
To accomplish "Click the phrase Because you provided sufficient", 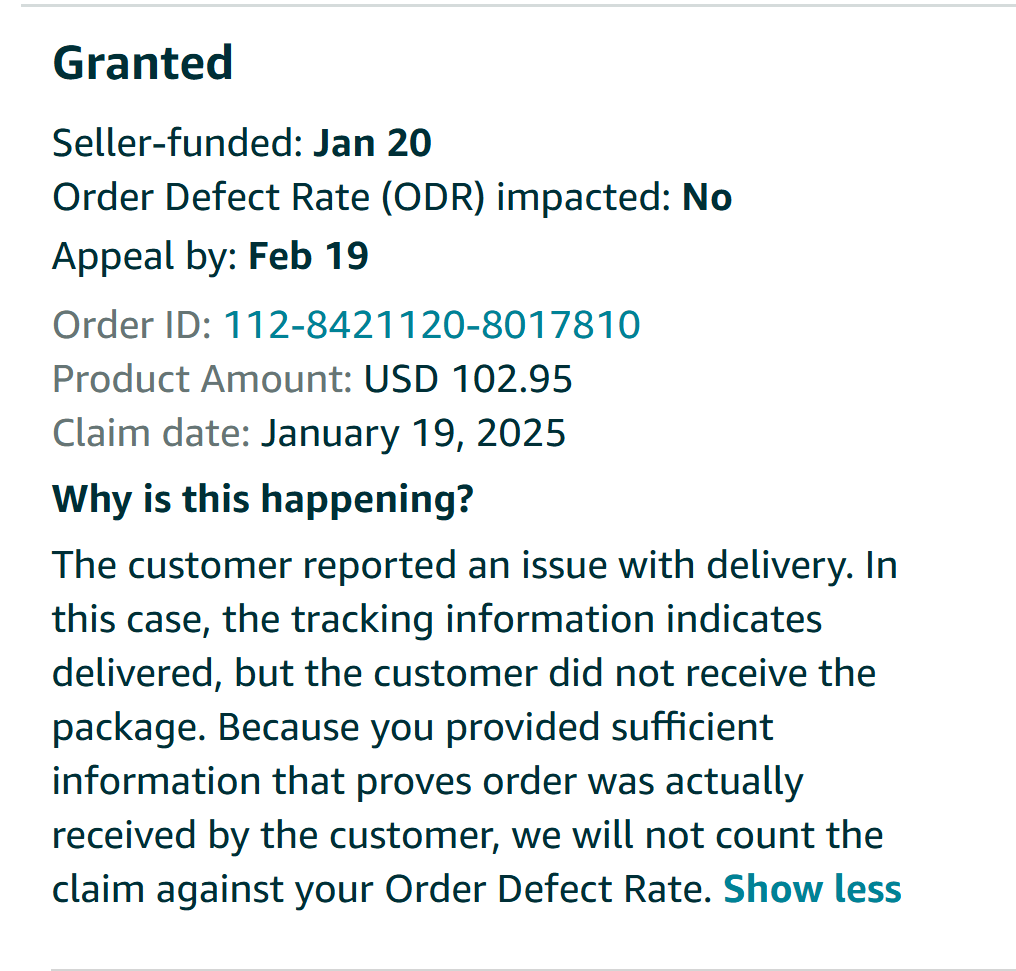I will click(x=495, y=727).
